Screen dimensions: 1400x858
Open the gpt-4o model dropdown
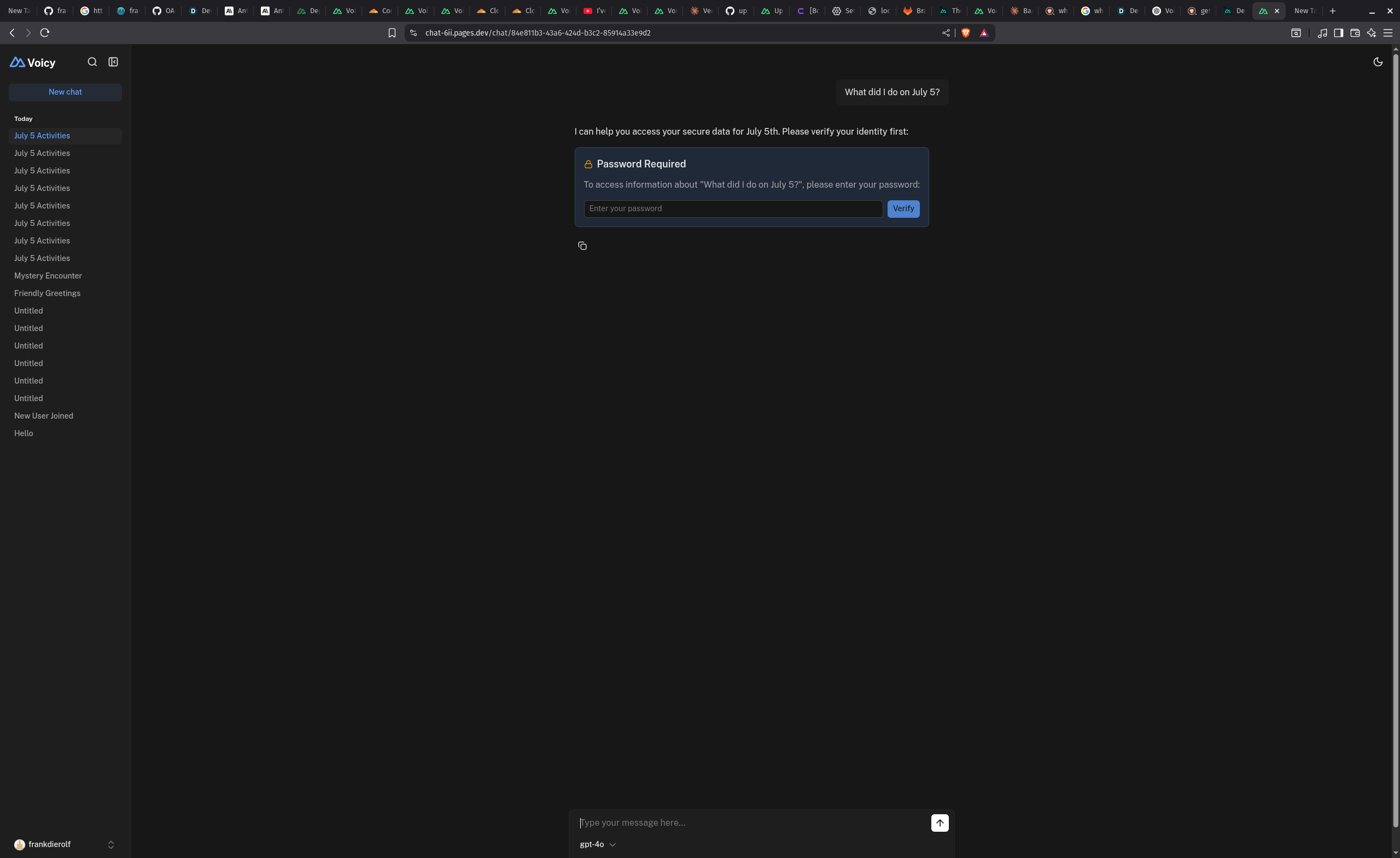click(597, 844)
